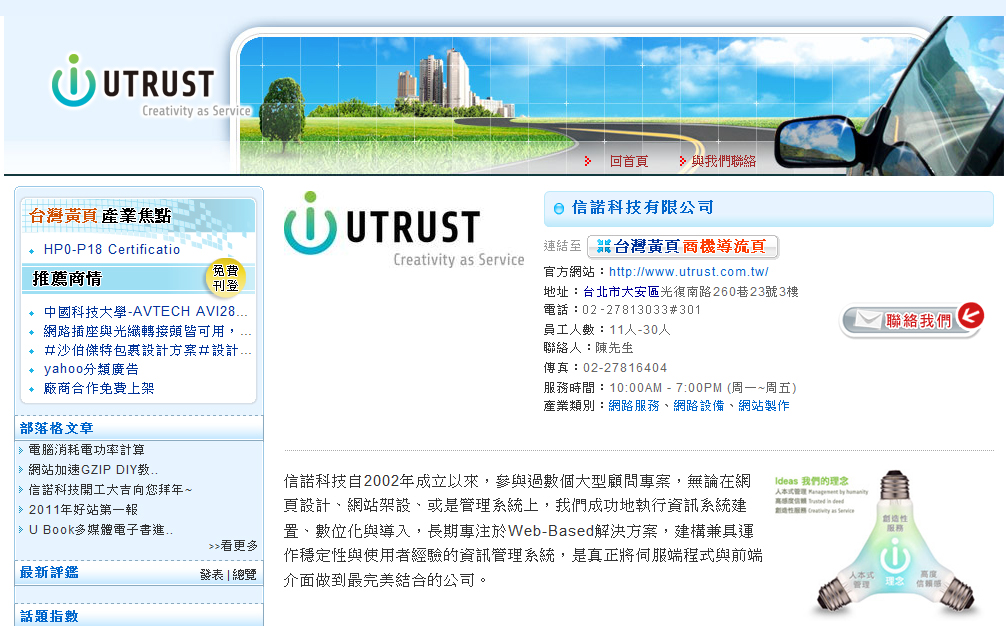Open the yahoo分類廣告 listing
This screenshot has height=626, width=1006.
(91, 369)
